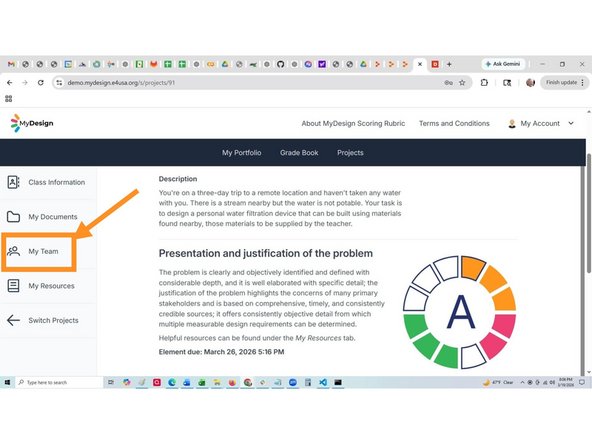Viewport: 592px width, 444px height.
Task: Click the Switch Projects back arrow icon
Action: [14, 320]
